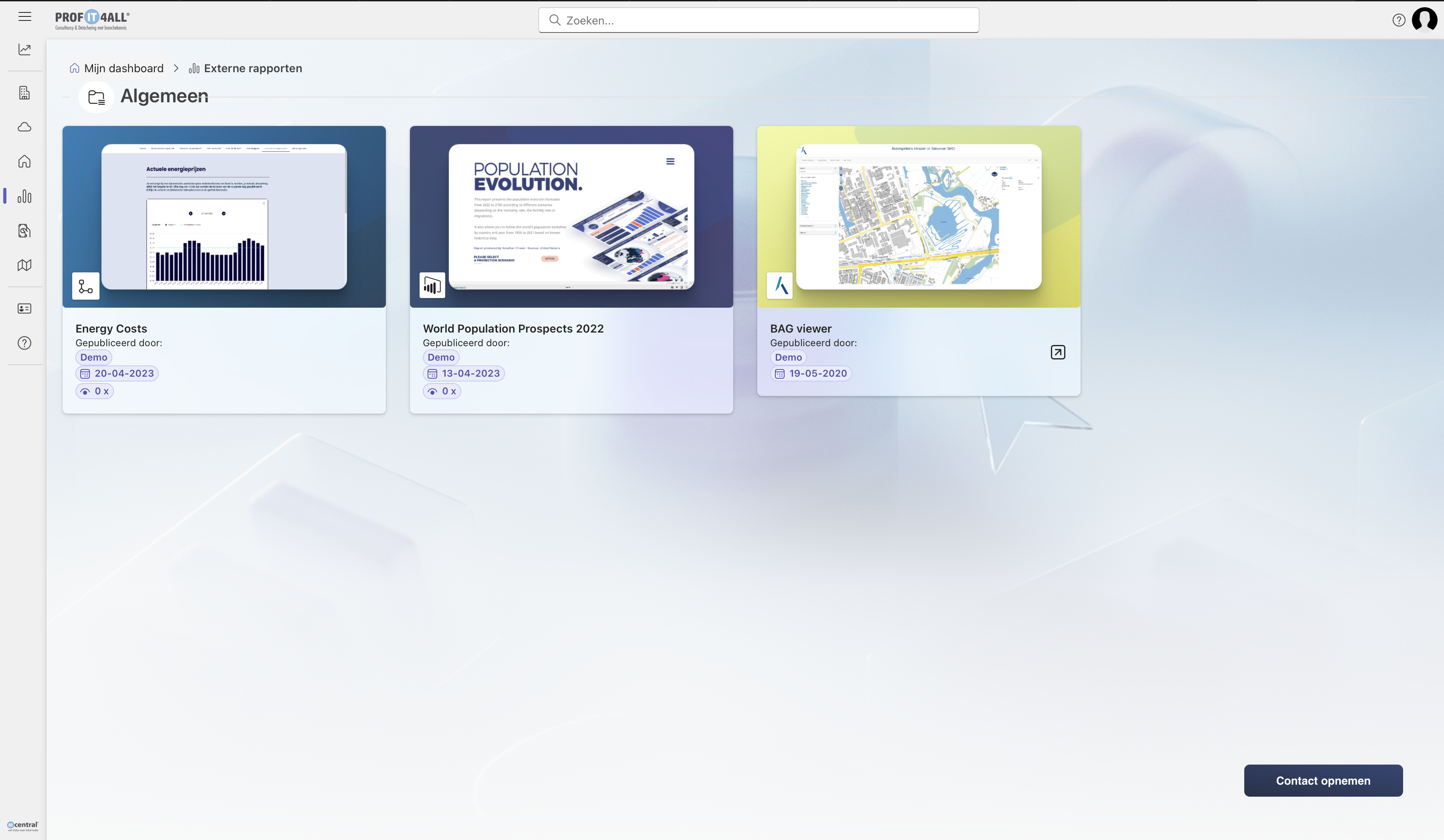1444x840 pixels.
Task: Toggle the hamburger menu top left
Action: pos(25,16)
